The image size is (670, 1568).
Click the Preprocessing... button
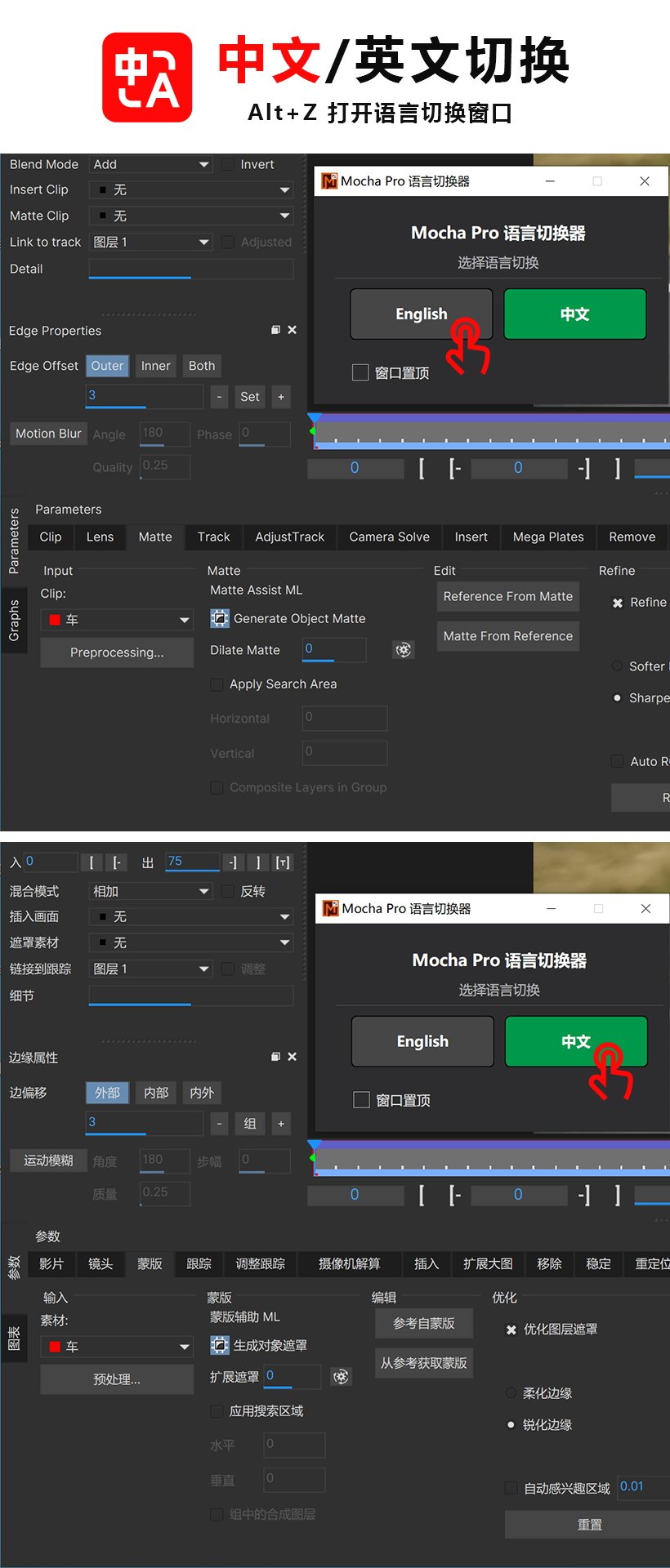pyautogui.click(x=117, y=653)
